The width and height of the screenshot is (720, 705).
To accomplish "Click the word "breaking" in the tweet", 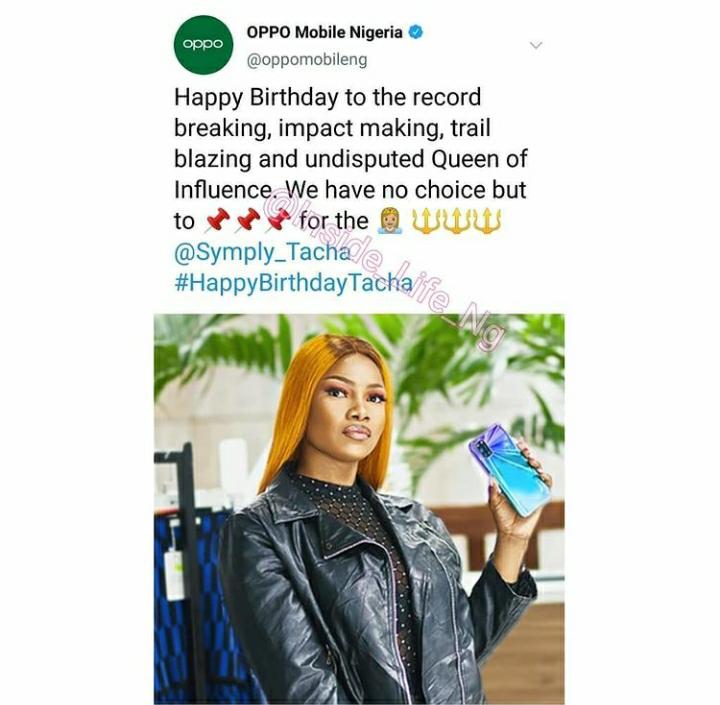I will coord(219,129).
